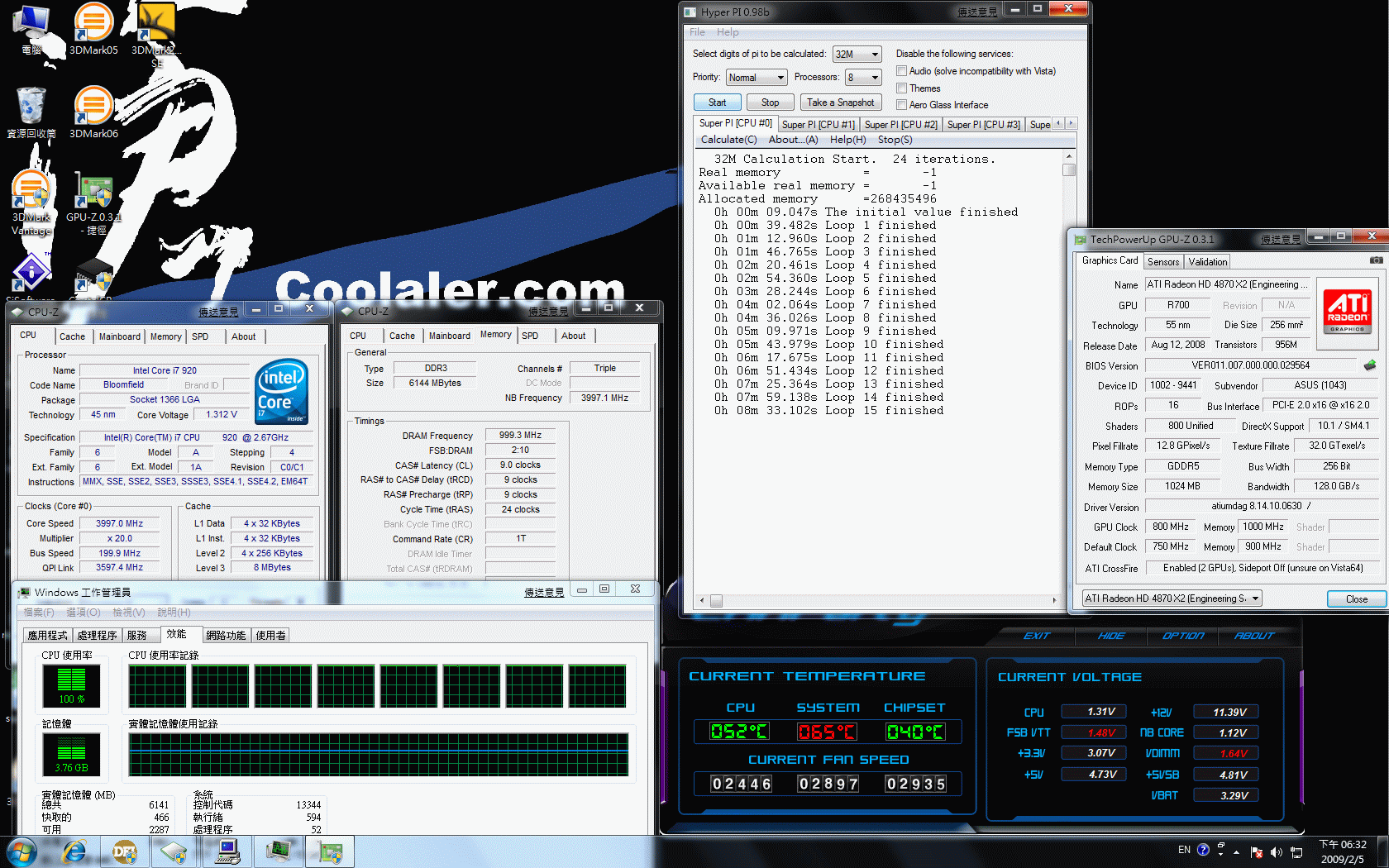Open the Recycle Bin desktop icon
Viewport: 1389px width, 868px height.
click(31, 112)
